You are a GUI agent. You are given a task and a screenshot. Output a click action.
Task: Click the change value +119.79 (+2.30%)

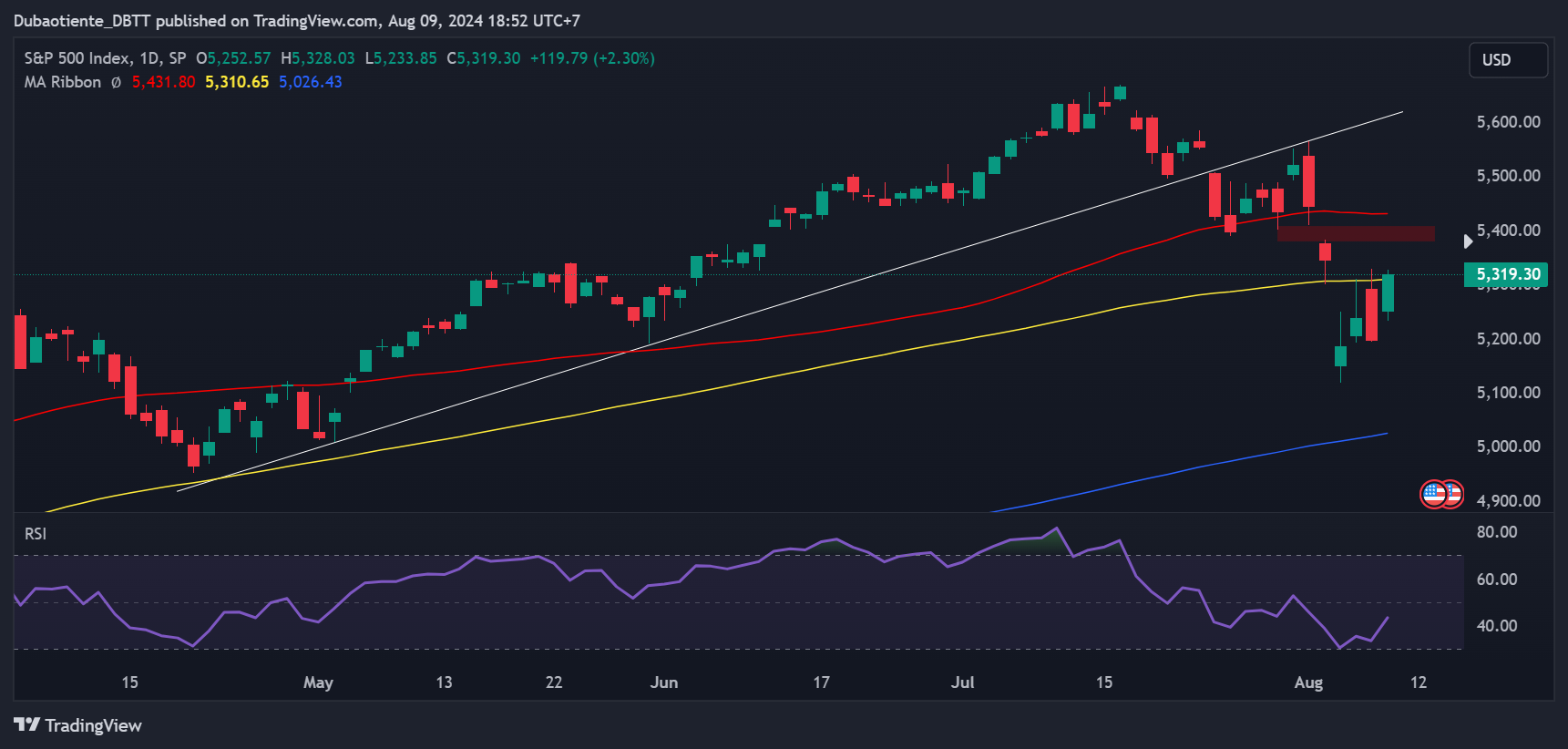point(592,58)
